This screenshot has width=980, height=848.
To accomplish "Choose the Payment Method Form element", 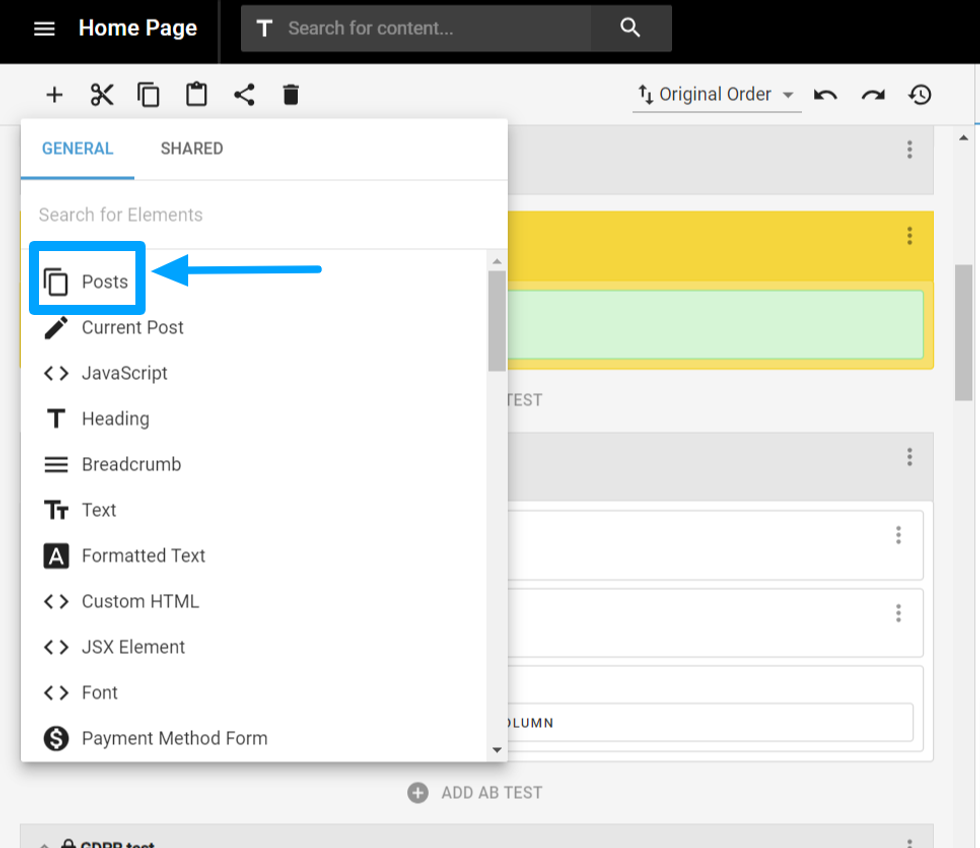I will pos(174,739).
